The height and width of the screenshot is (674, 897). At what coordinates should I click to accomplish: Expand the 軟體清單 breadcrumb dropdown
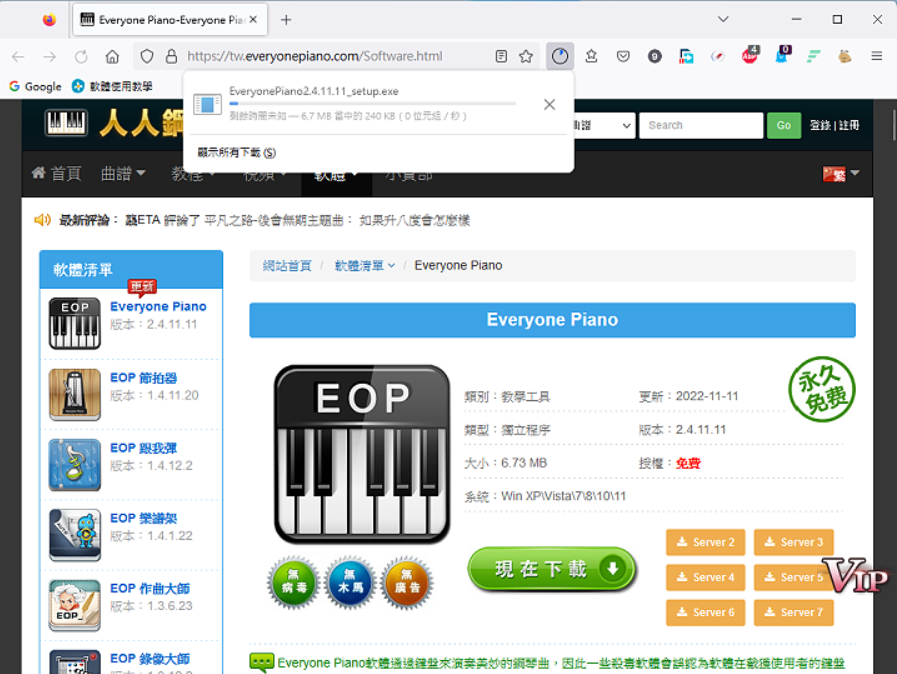pyautogui.click(x=364, y=265)
